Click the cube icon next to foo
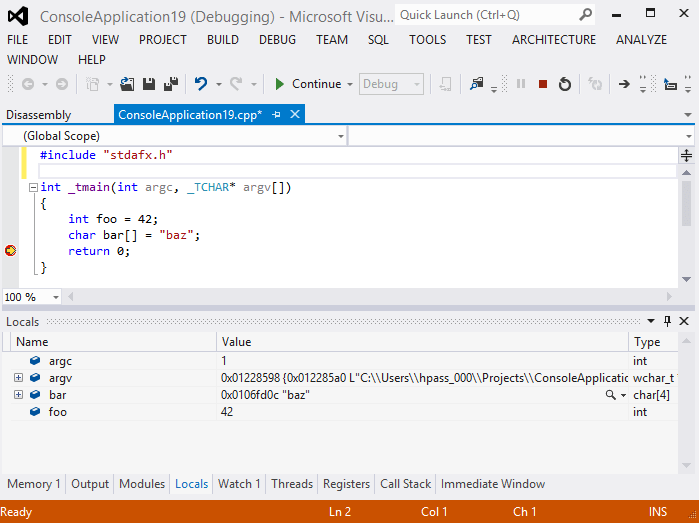Screen dimensions: 699x523 pyautogui.click(x=35, y=412)
